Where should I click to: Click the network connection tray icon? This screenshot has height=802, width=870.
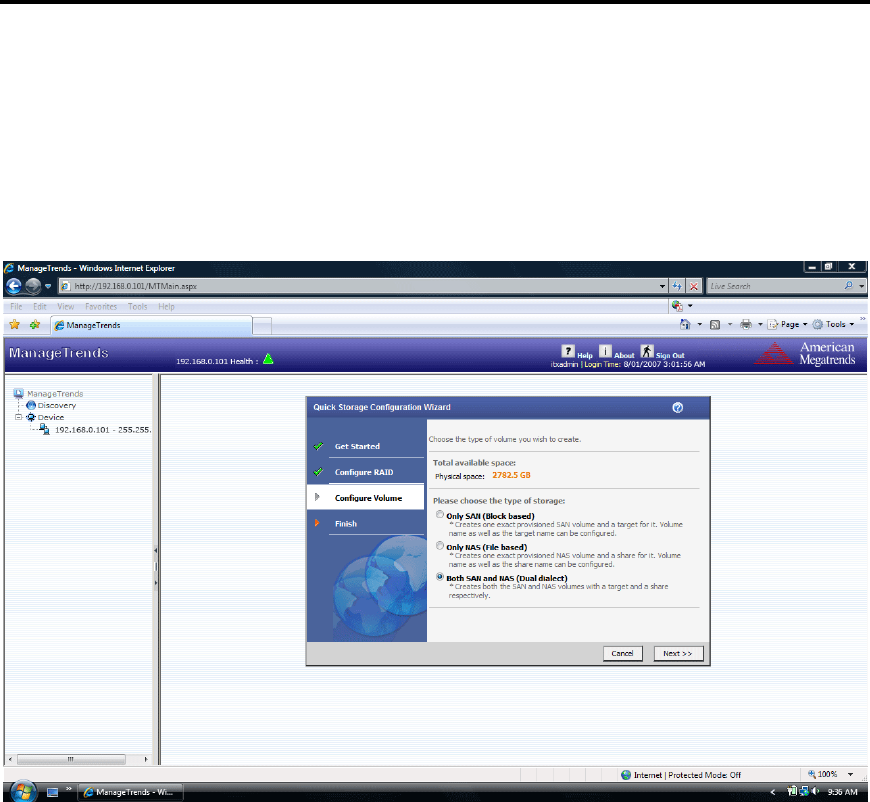pyautogui.click(x=804, y=791)
